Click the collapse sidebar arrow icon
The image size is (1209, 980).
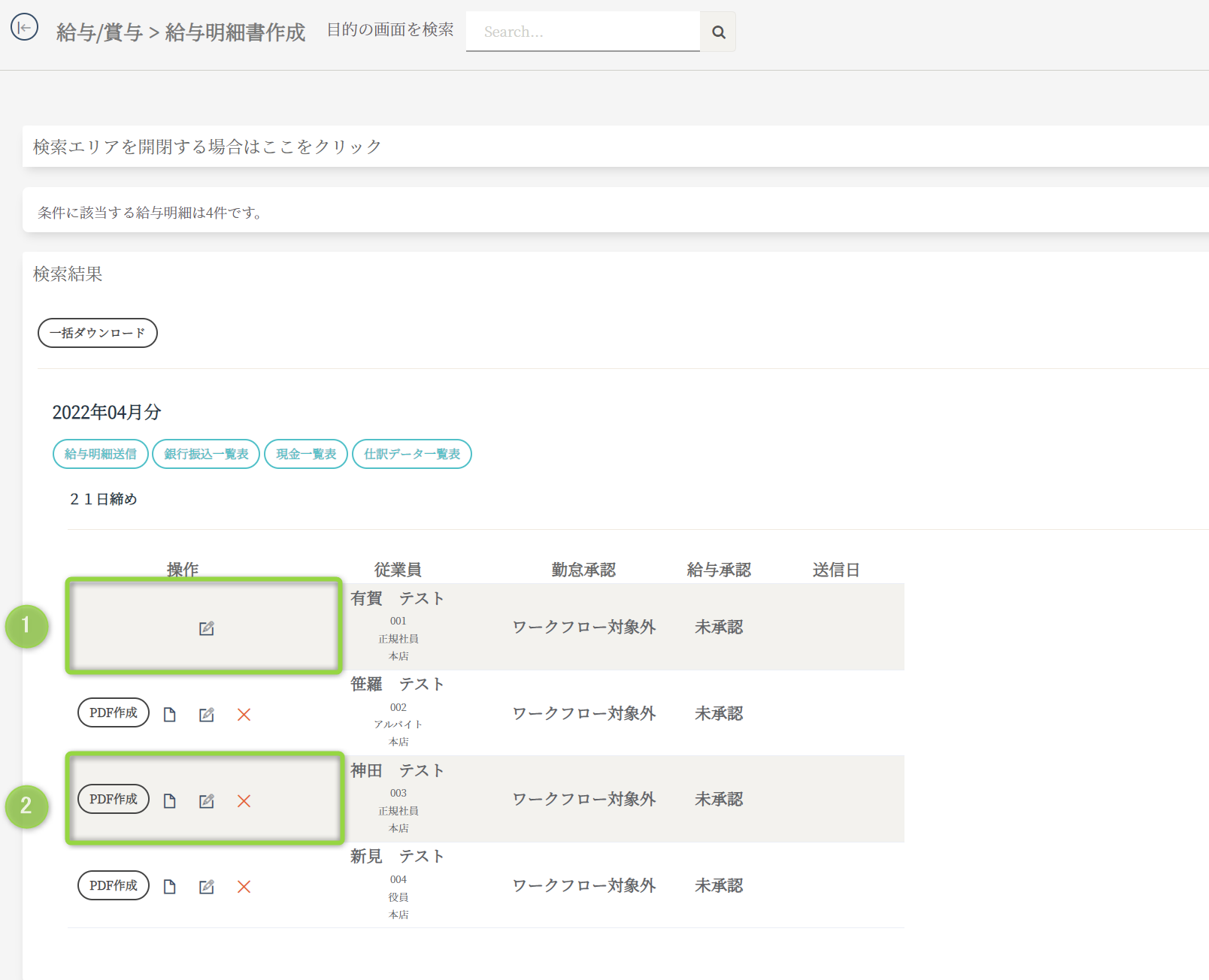point(24,28)
